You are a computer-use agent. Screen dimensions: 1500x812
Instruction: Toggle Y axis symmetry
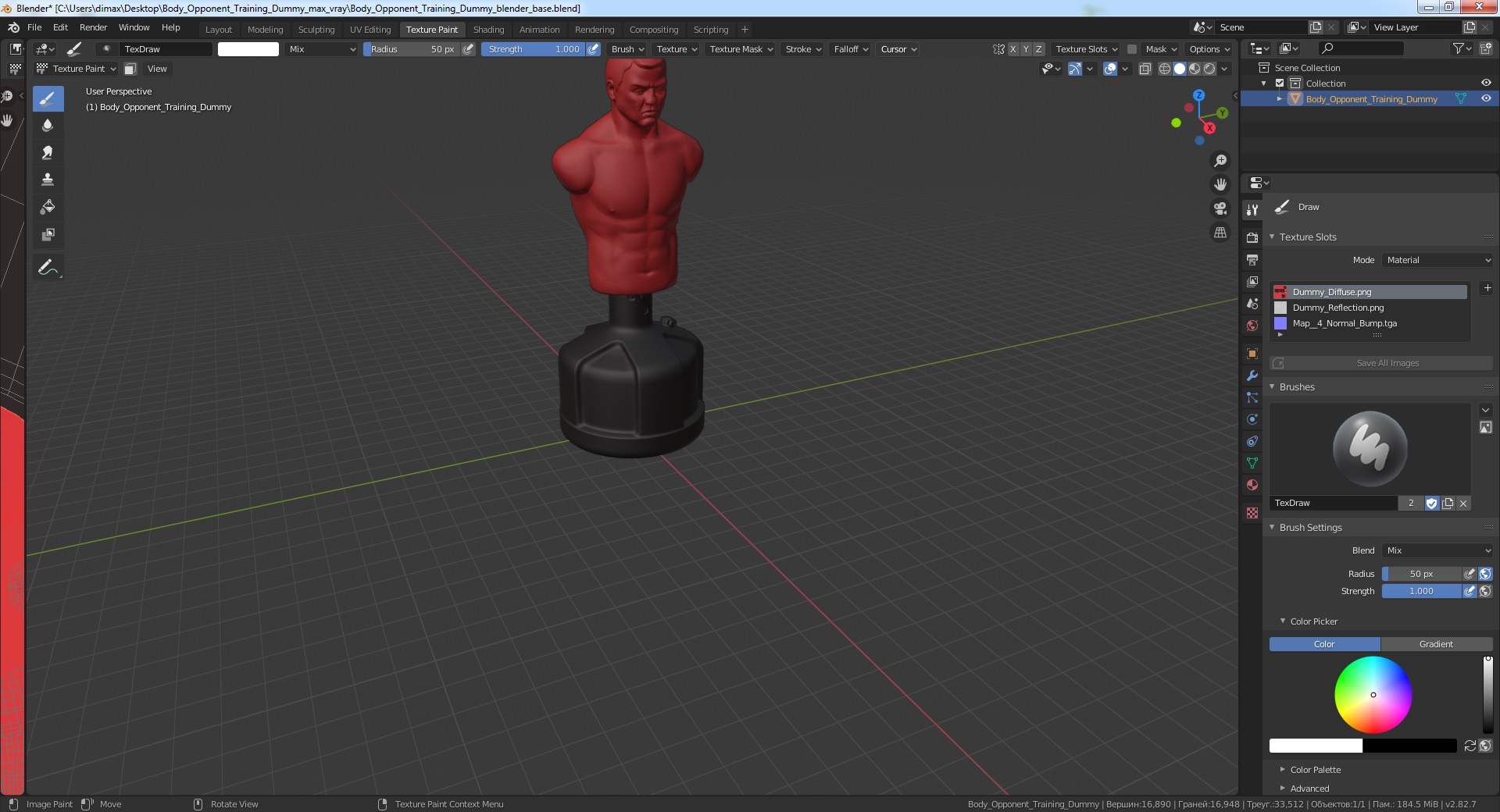point(1026,49)
